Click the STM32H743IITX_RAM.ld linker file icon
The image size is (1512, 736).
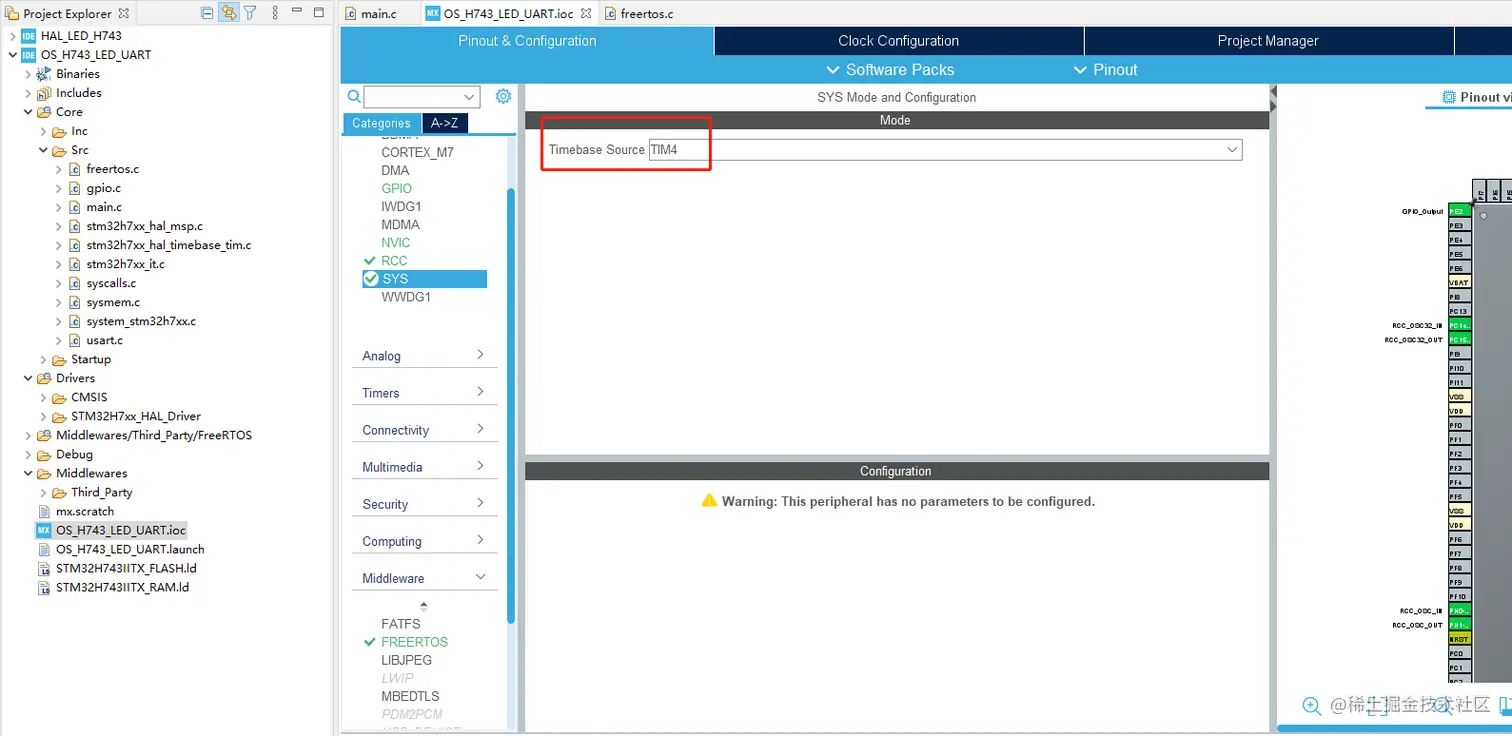(x=44, y=587)
